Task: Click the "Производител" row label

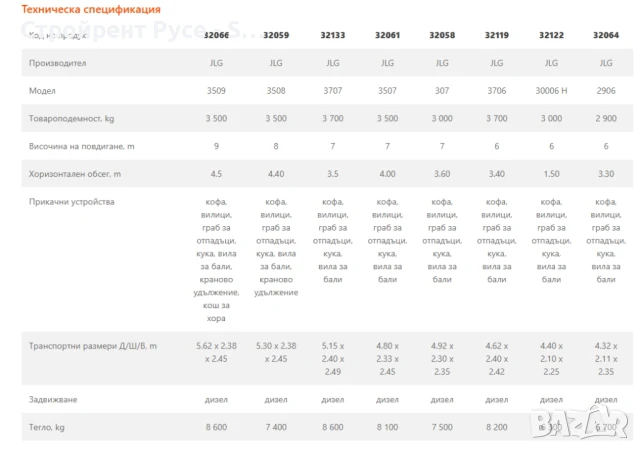Action: point(58,63)
